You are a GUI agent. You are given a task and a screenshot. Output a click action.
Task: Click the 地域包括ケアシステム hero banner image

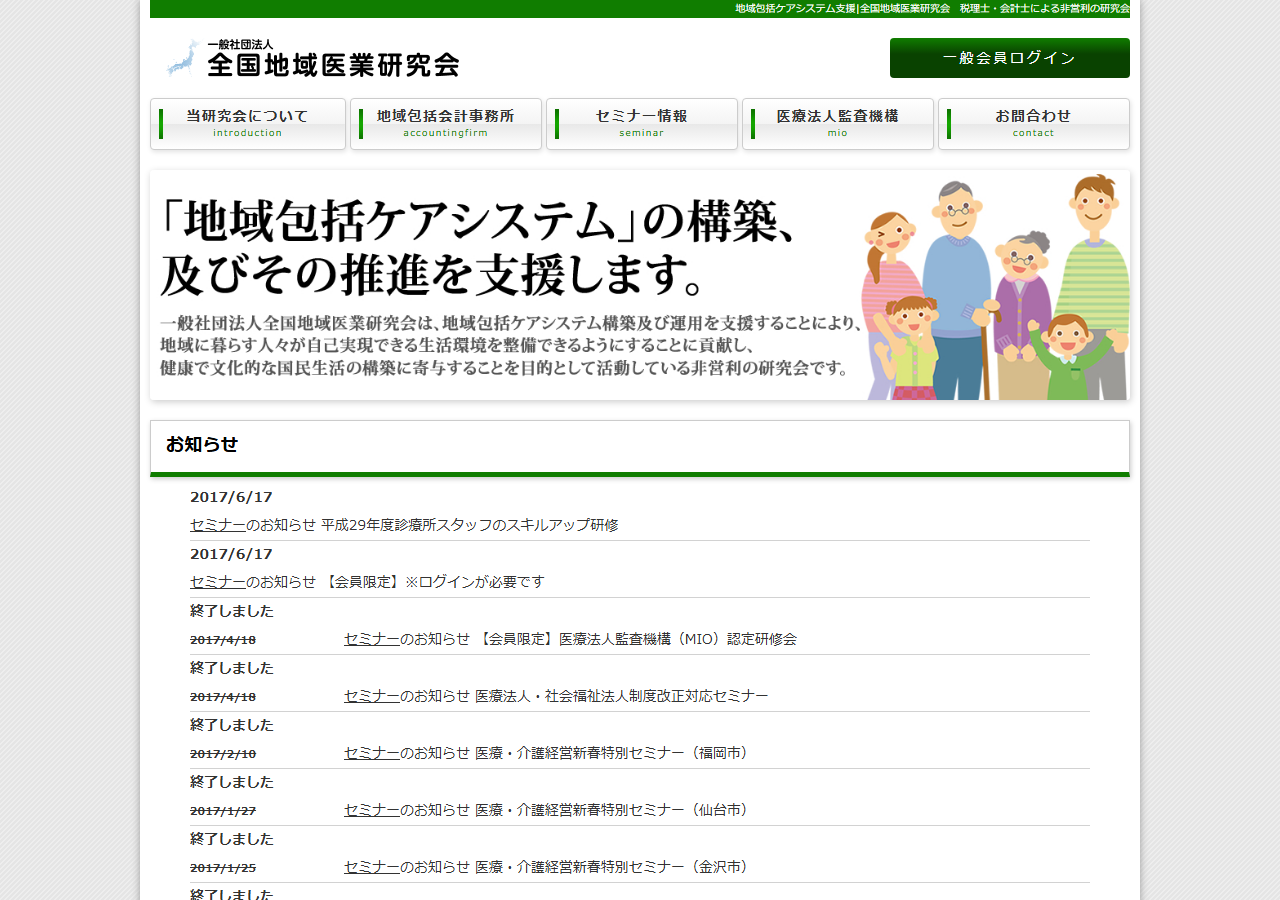[x=640, y=285]
